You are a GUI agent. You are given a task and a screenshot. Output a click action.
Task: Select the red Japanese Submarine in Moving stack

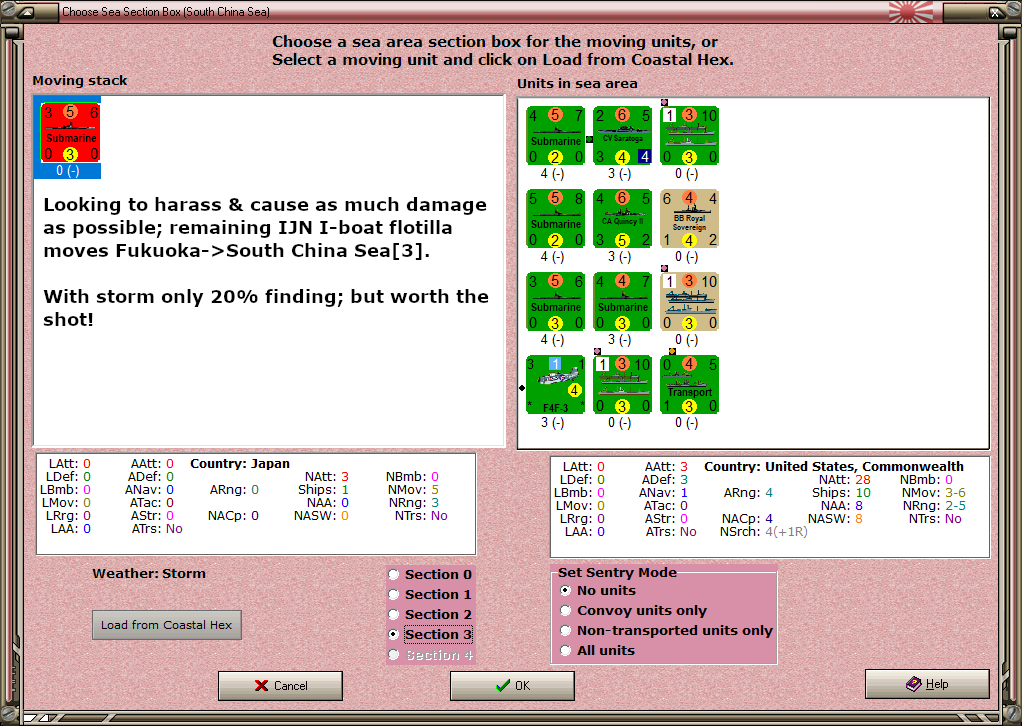coord(70,133)
